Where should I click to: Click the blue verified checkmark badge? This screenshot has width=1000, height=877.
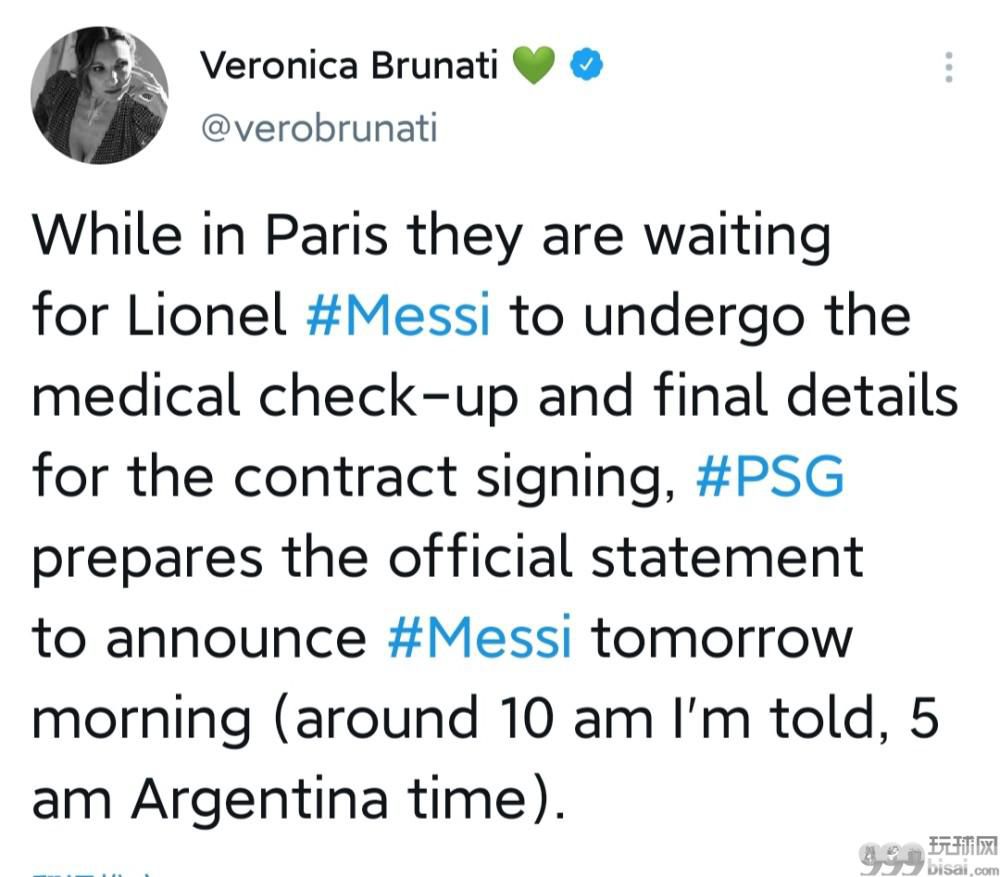pyautogui.click(x=586, y=65)
